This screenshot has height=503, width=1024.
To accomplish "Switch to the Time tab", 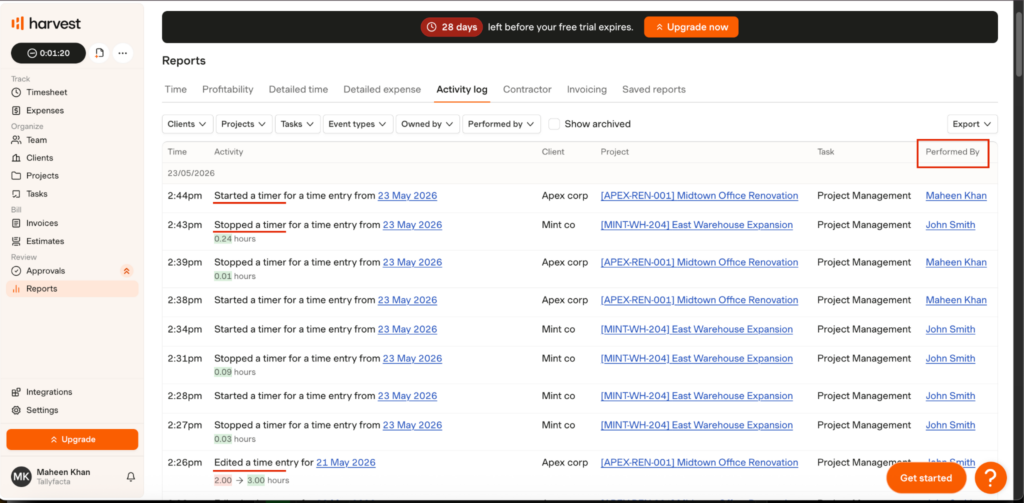I will 176,89.
